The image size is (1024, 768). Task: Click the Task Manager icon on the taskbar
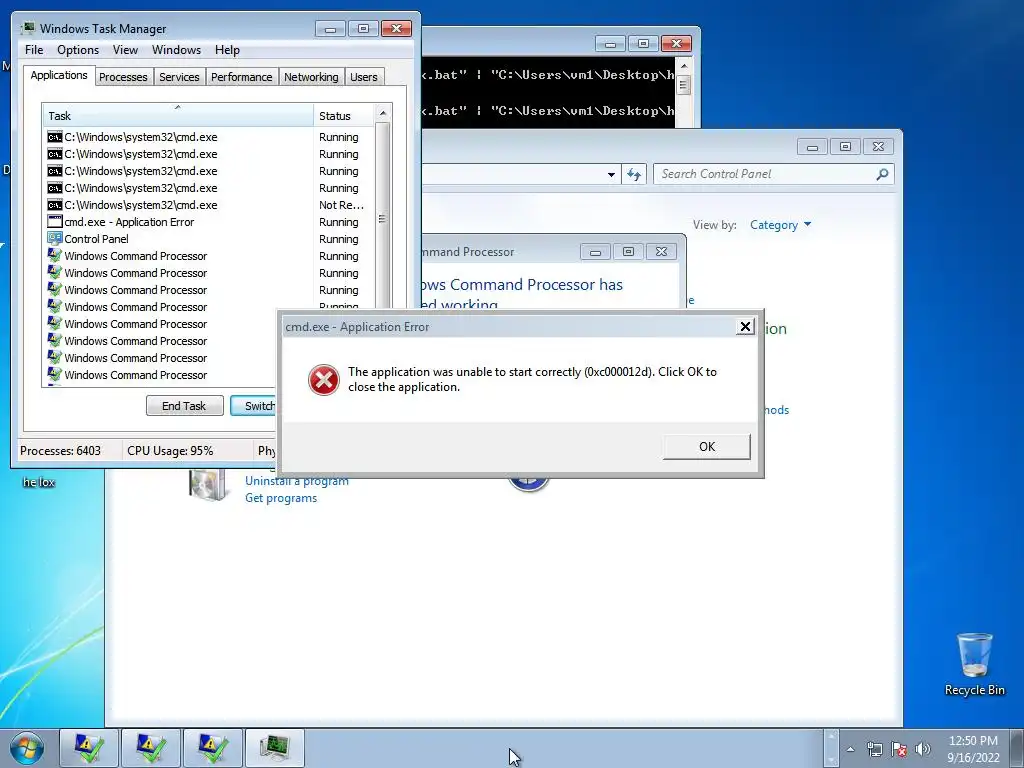(274, 748)
